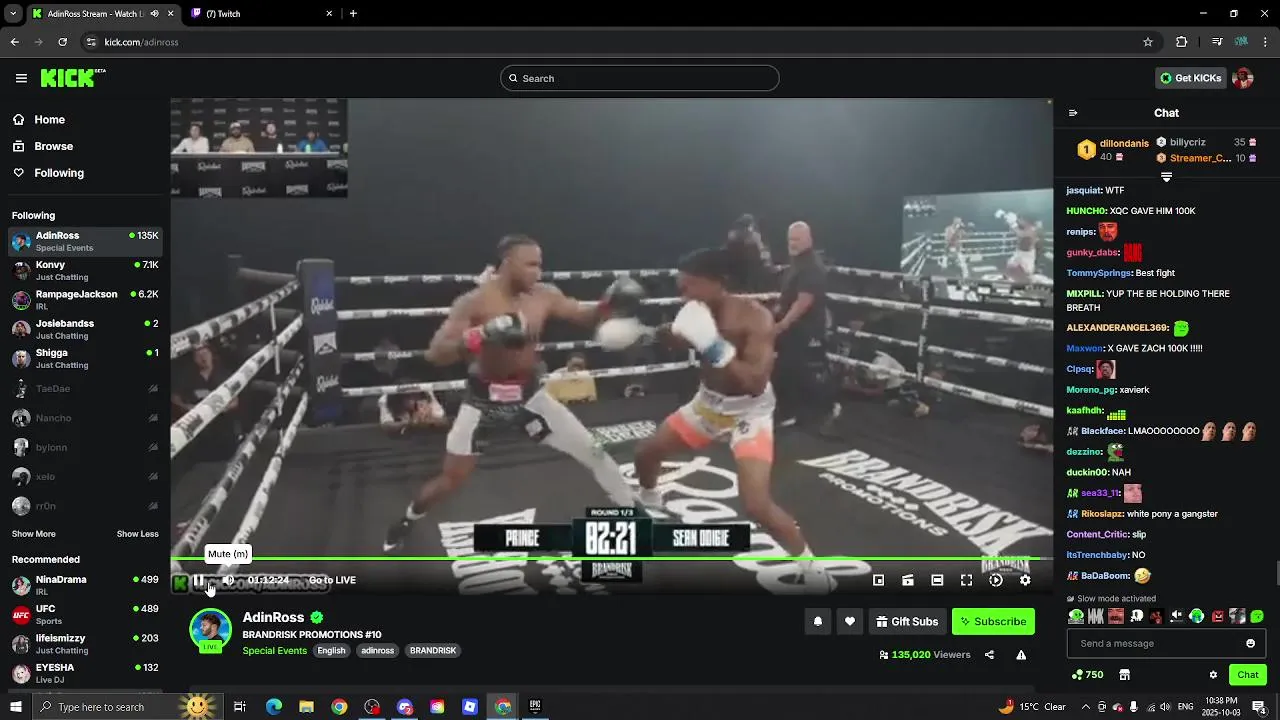Open RampageJackson channel in sidebar
This screenshot has width=1280, height=720.
pyautogui.click(x=85, y=300)
